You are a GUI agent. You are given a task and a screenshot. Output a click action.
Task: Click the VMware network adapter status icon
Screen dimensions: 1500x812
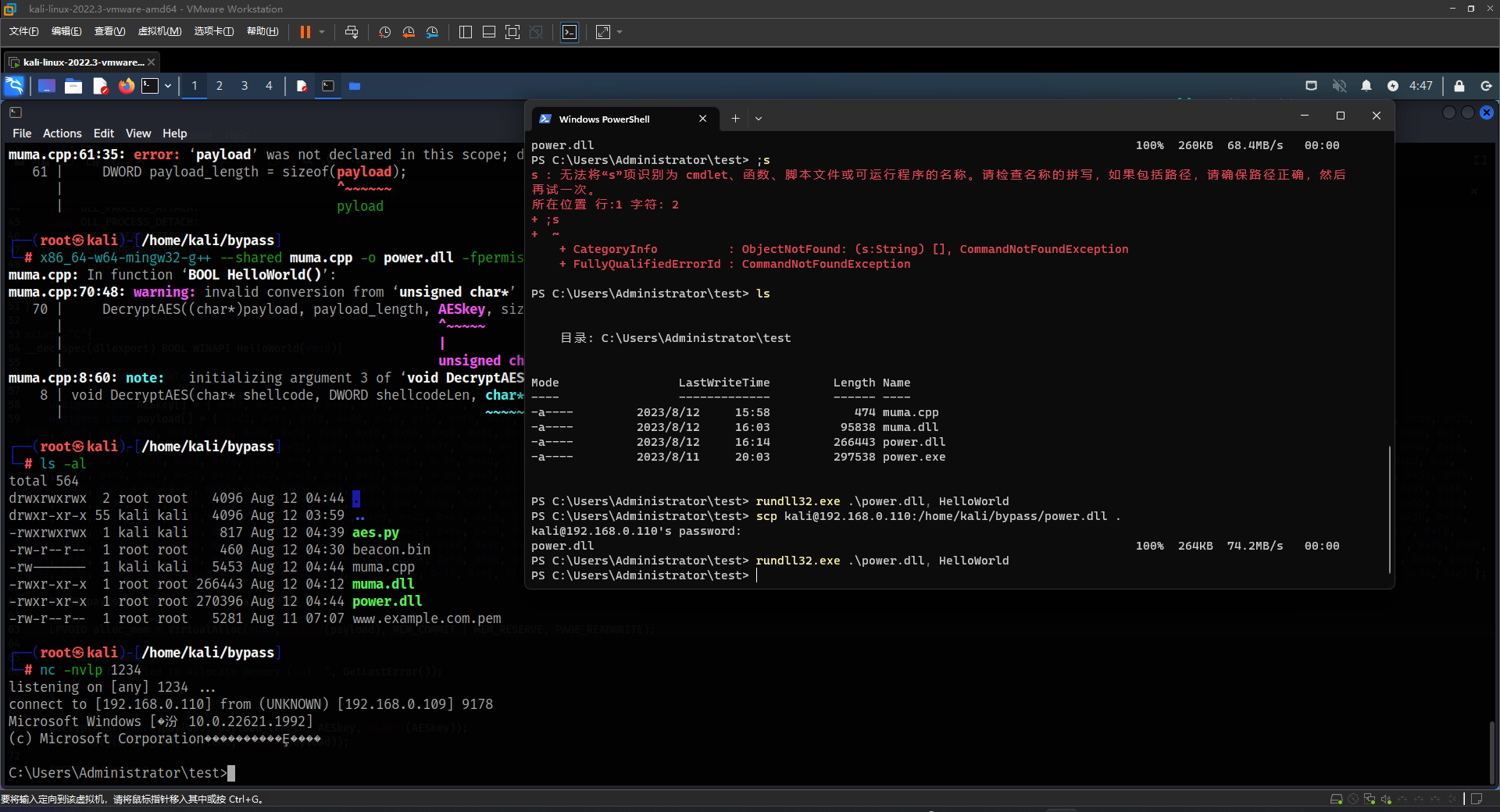pyautogui.click(x=1370, y=800)
